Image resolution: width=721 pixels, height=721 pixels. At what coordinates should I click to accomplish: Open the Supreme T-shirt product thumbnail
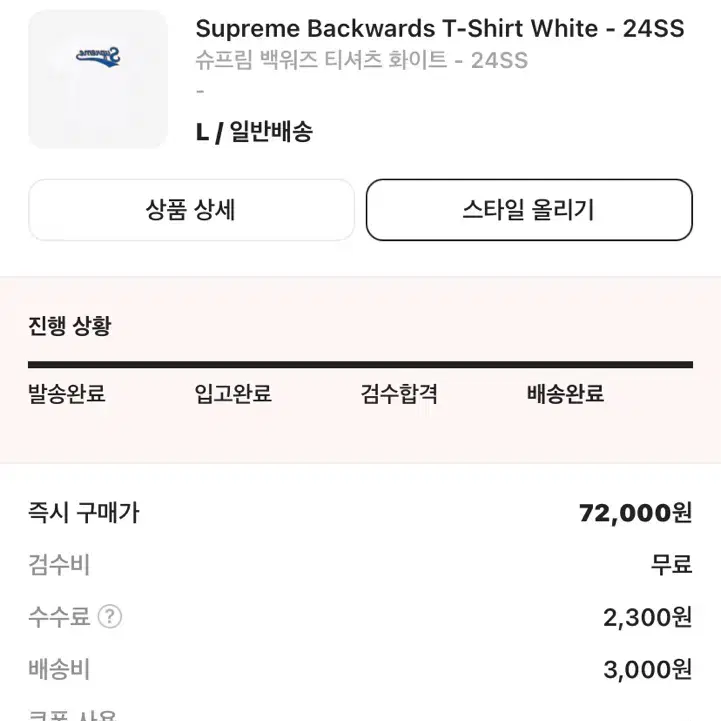98,80
